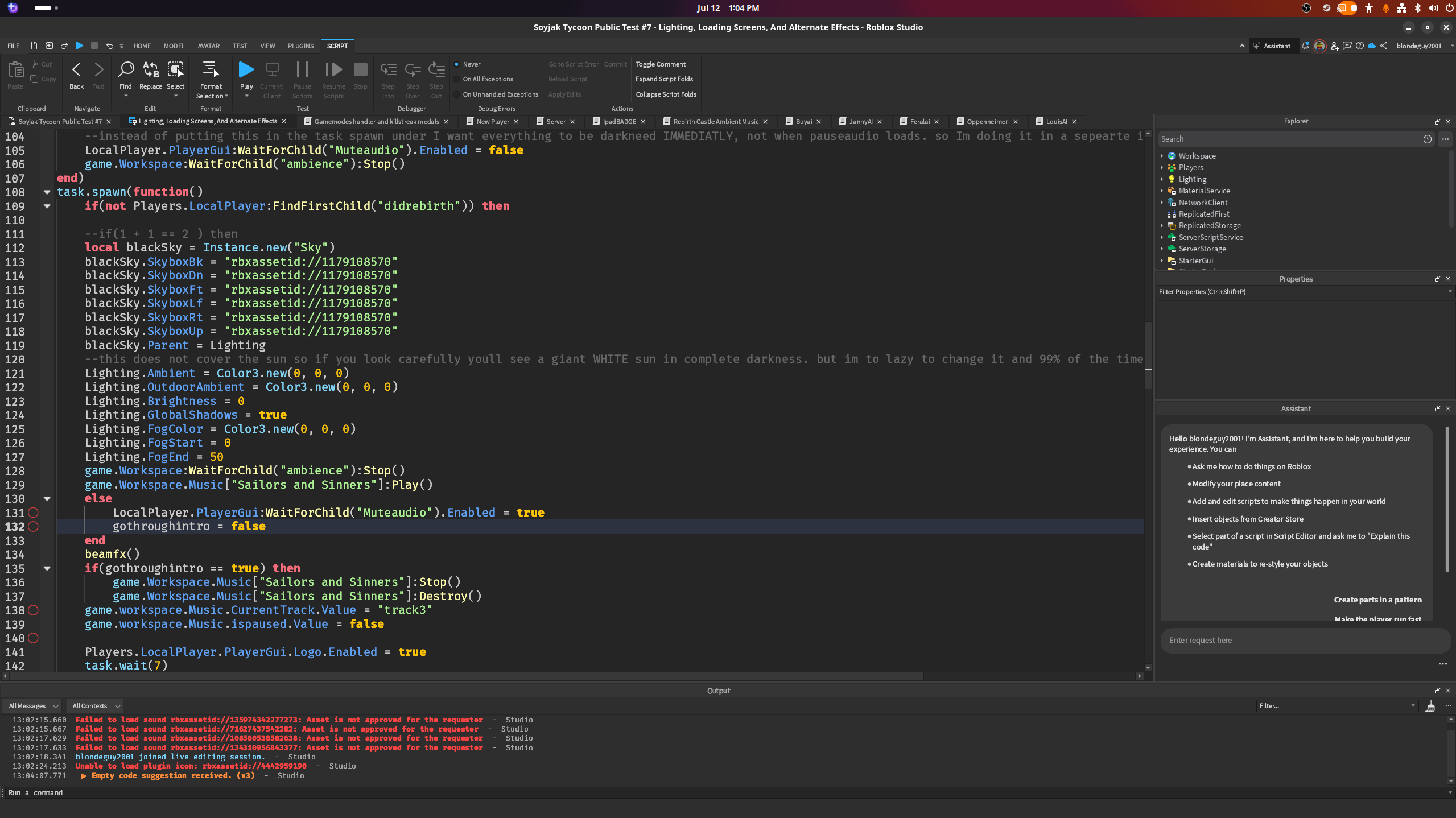The width and height of the screenshot is (1456, 818).
Task: Toggle breakpoint on line 140
Action: [x=34, y=638]
